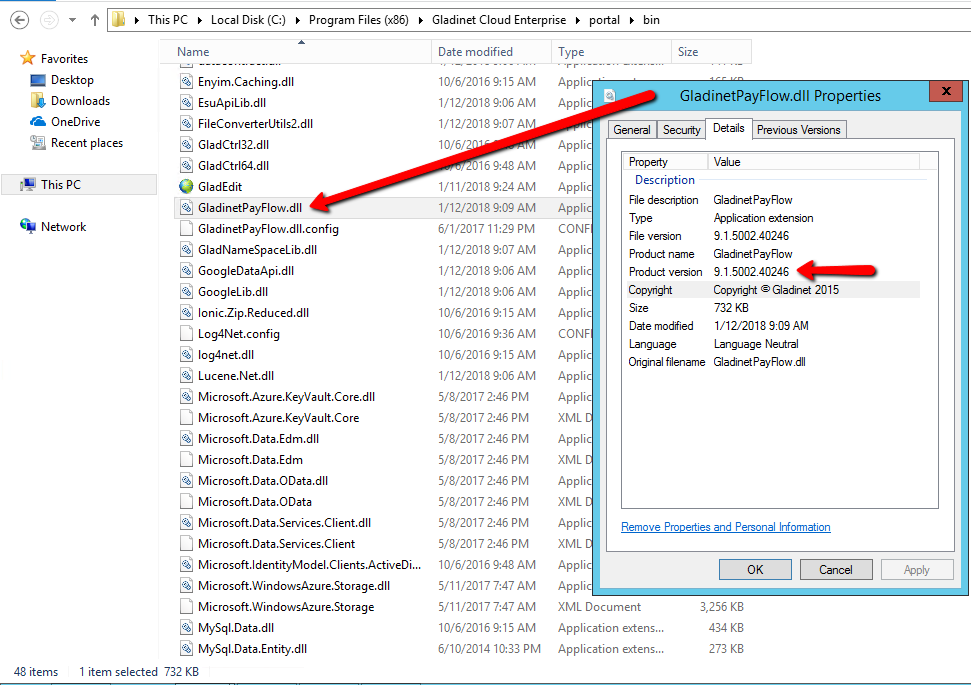Select the EsuApiLib.dll file icon
Screen dimensions: 971x685
pos(186,103)
